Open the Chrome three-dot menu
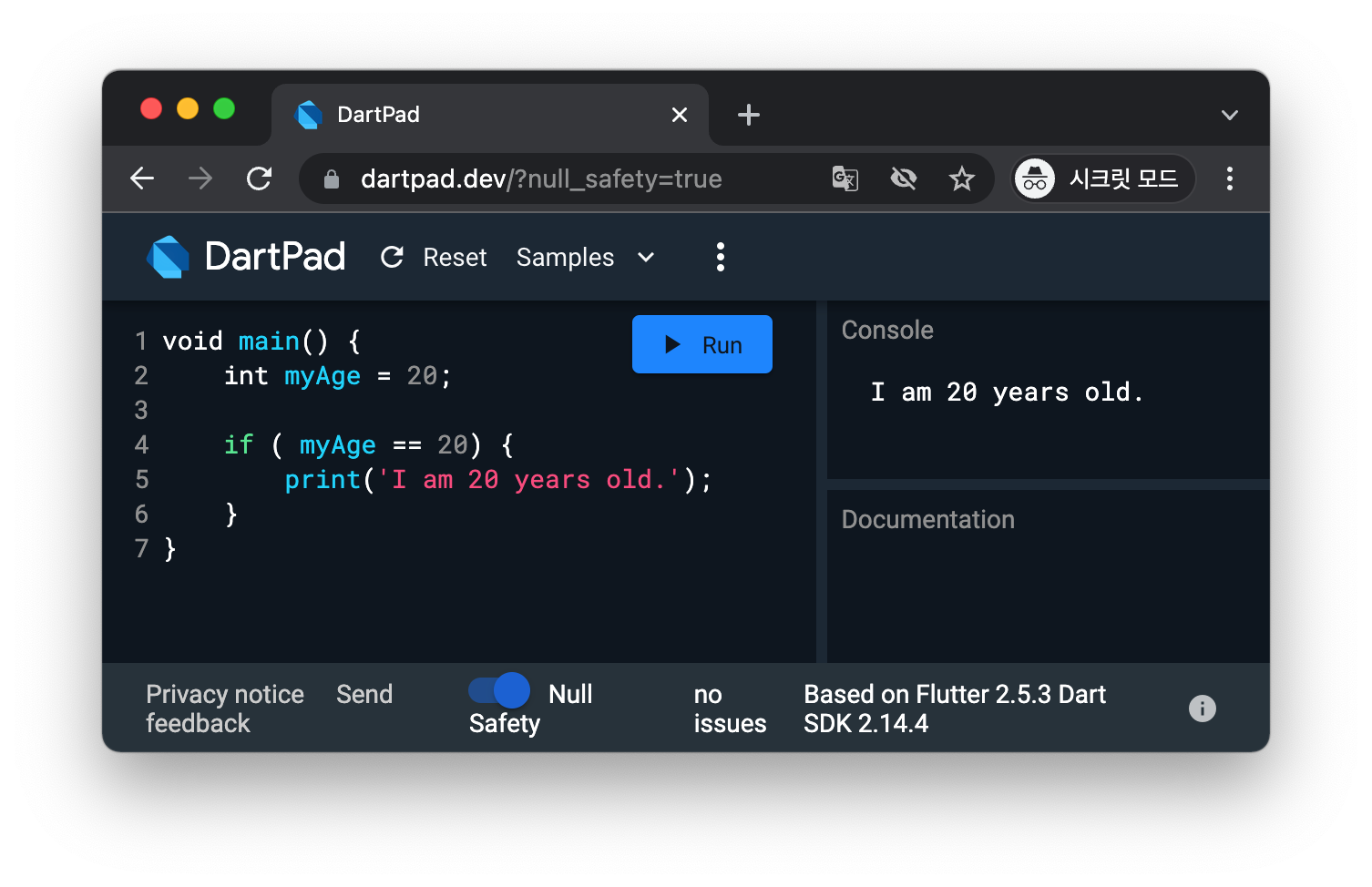The width and height of the screenshot is (1372, 887). 1230,178
